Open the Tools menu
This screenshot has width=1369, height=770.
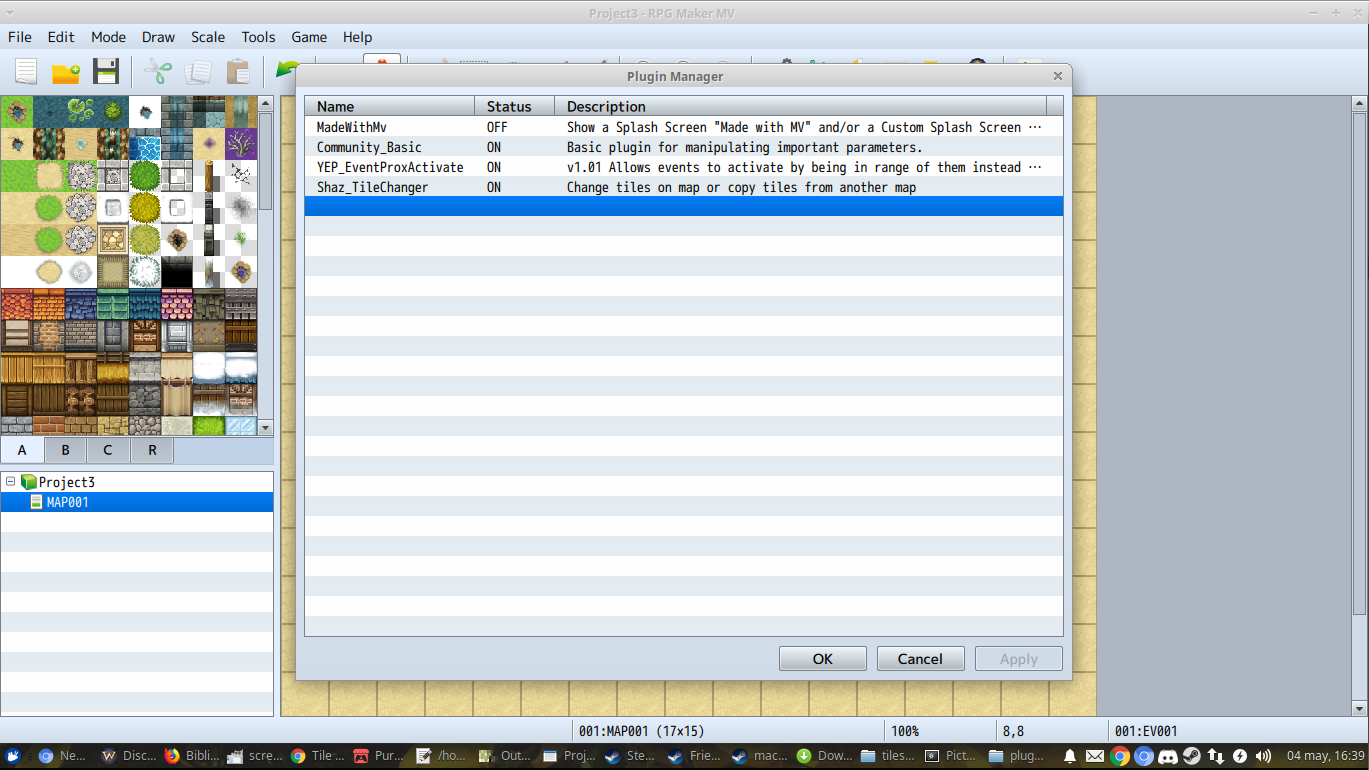258,37
